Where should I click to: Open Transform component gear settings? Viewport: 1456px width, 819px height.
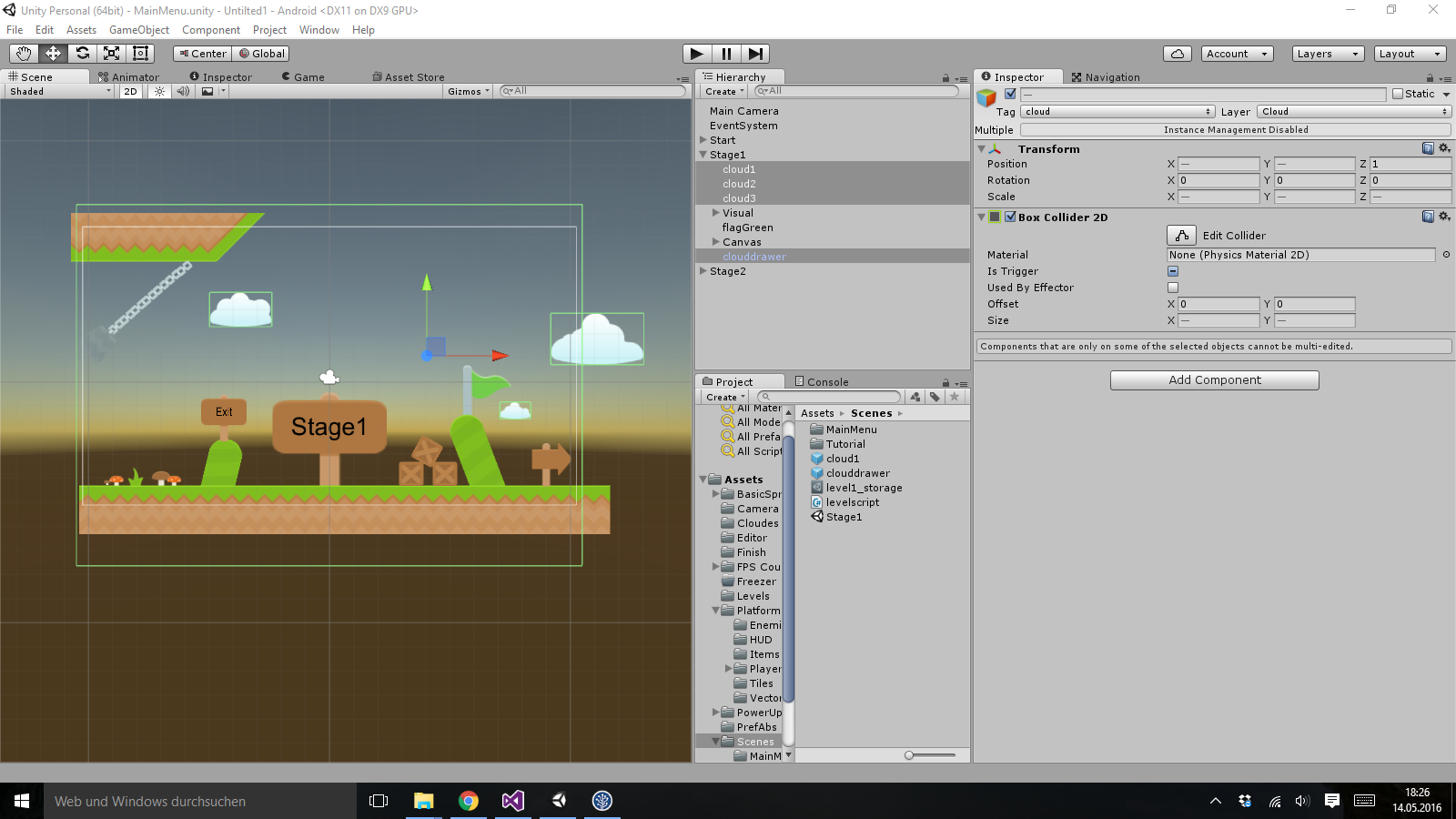1444,148
